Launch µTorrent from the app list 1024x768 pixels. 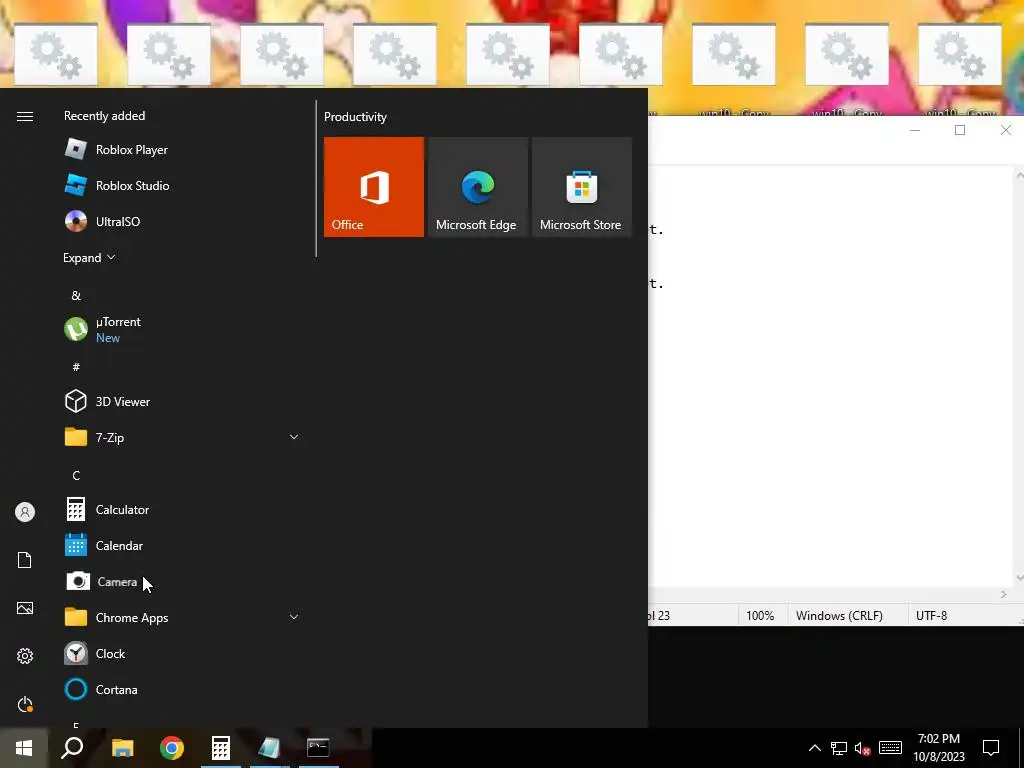click(181, 329)
